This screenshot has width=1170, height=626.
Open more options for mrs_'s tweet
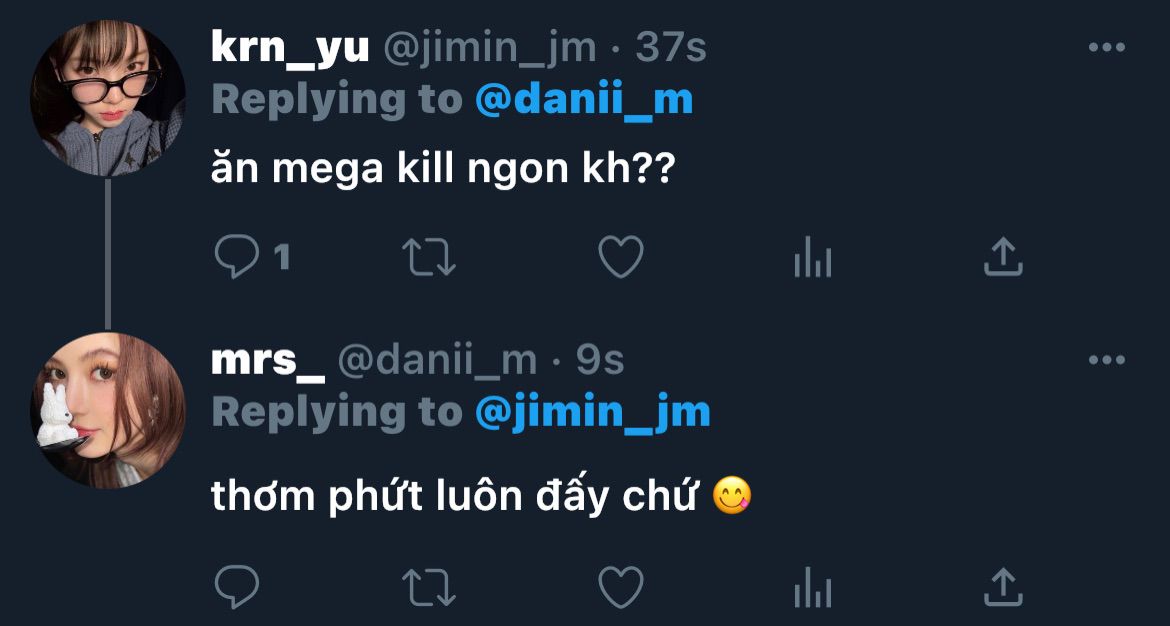[x=1106, y=360]
